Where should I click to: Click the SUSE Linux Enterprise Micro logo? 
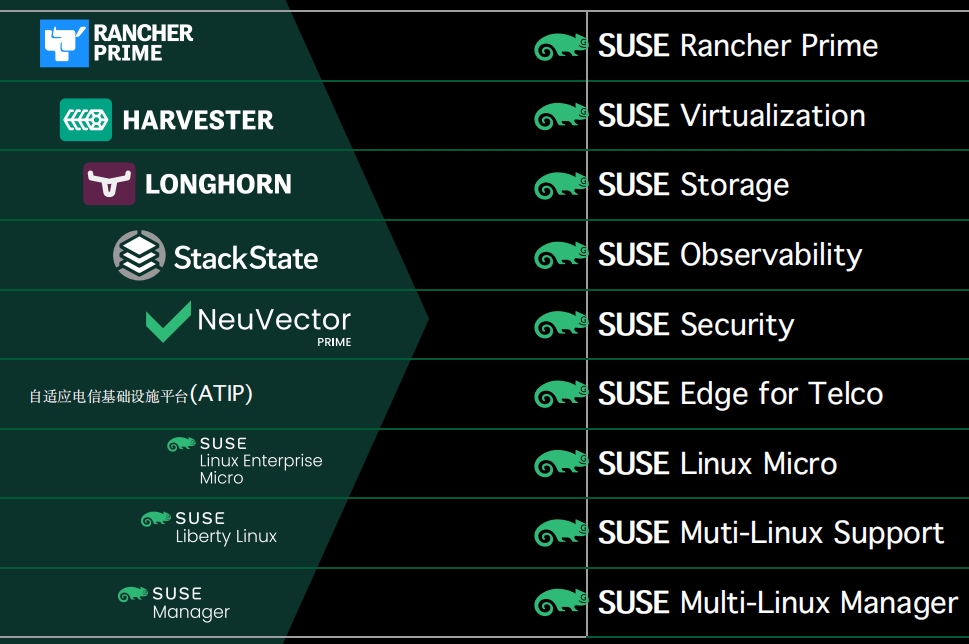245,460
